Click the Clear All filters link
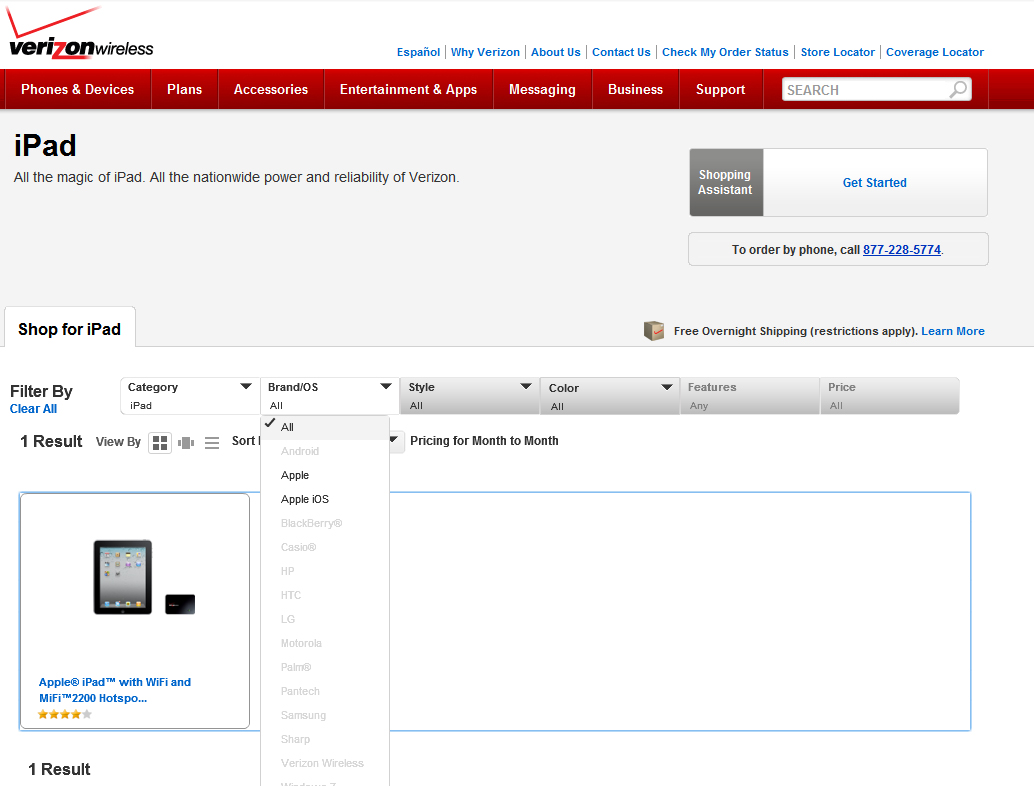 point(33,409)
